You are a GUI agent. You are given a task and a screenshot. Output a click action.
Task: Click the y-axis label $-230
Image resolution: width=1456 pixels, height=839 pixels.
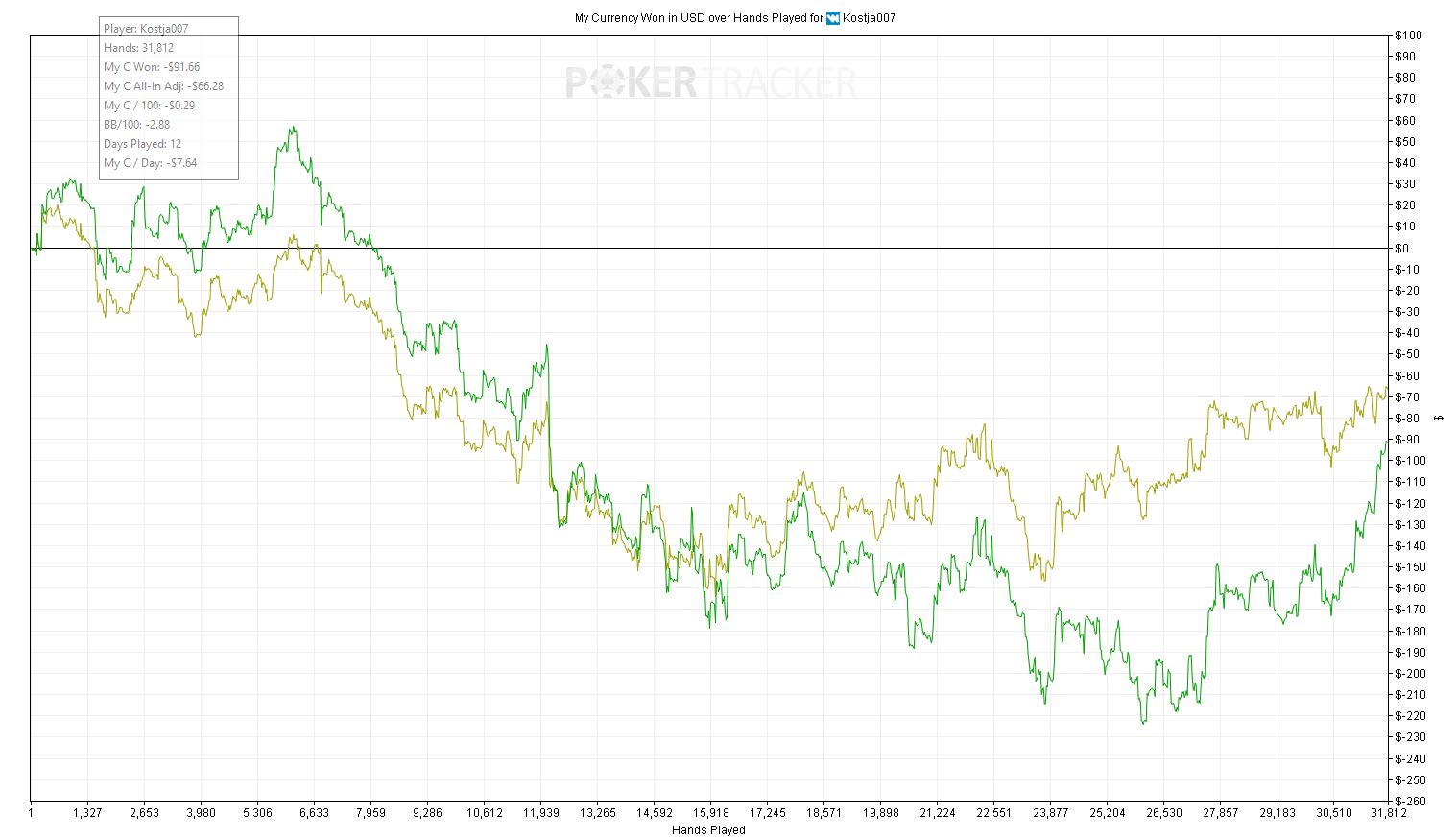pyautogui.click(x=1411, y=737)
